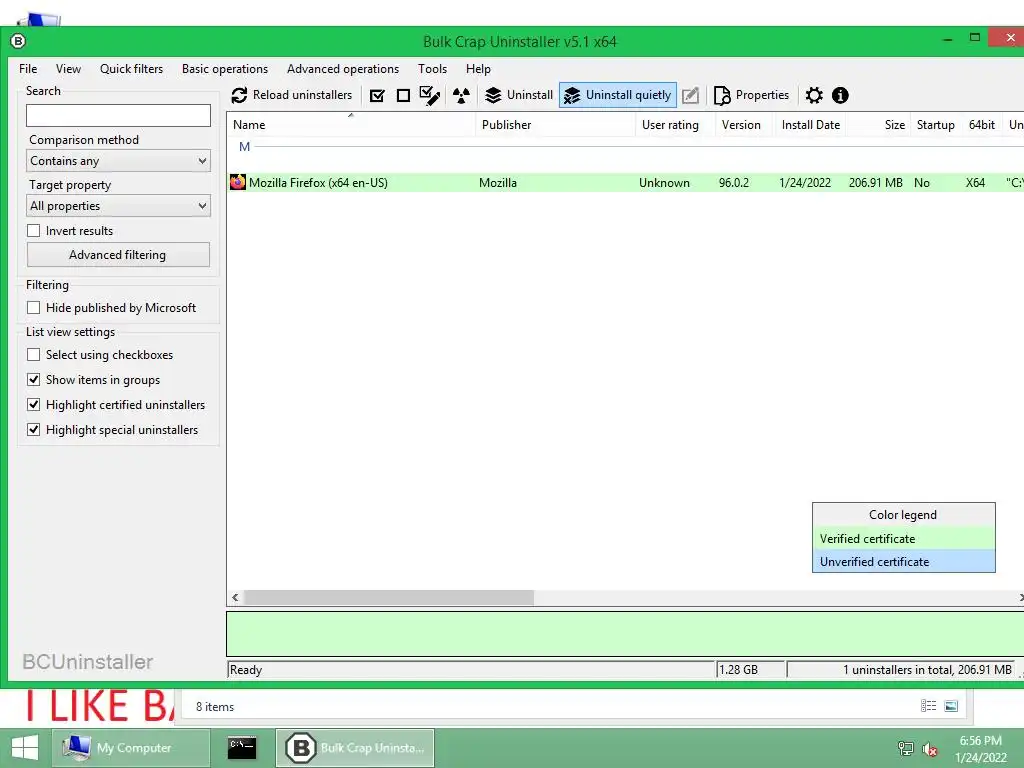This screenshot has height=768, width=1024.
Task: Open the Quick filters menu
Action: [x=131, y=69]
